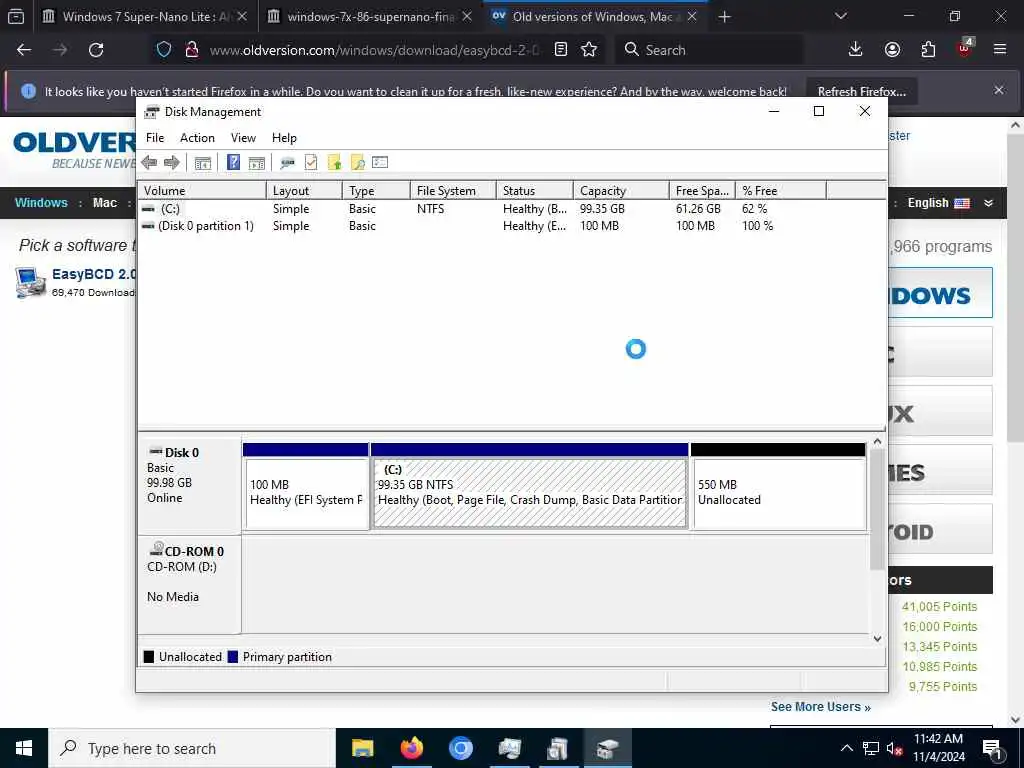Screen dimensions: 1024x768
Task: Click the oldversion.com address bar
Action: 374,50
